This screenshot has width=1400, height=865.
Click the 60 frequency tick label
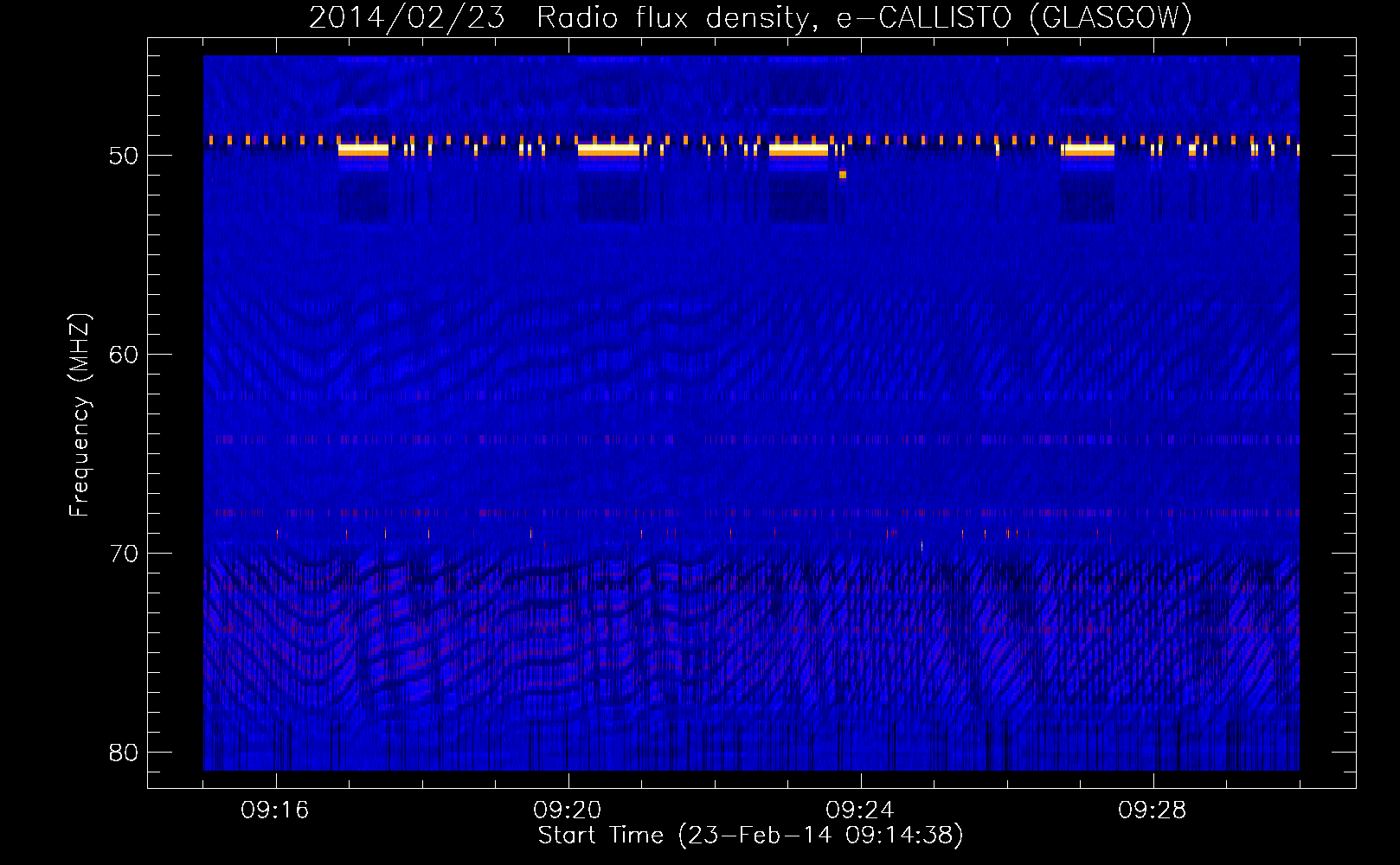click(124, 355)
